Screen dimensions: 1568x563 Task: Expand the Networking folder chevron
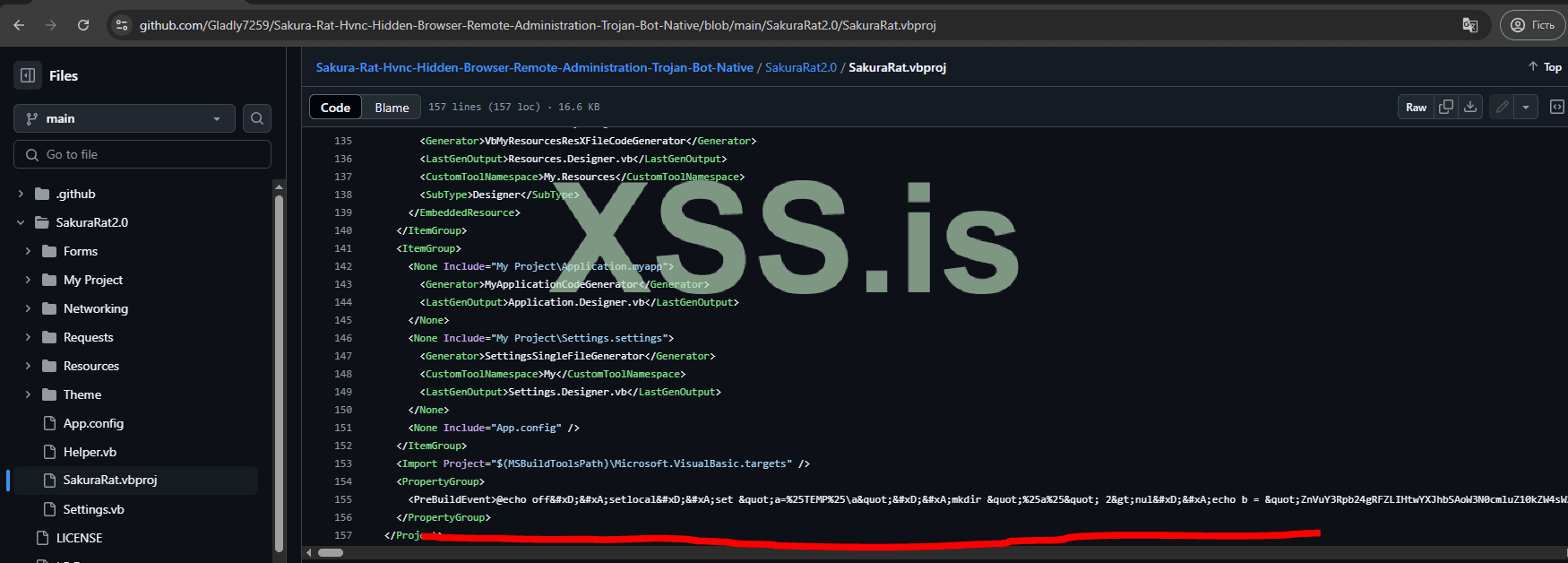[x=28, y=308]
